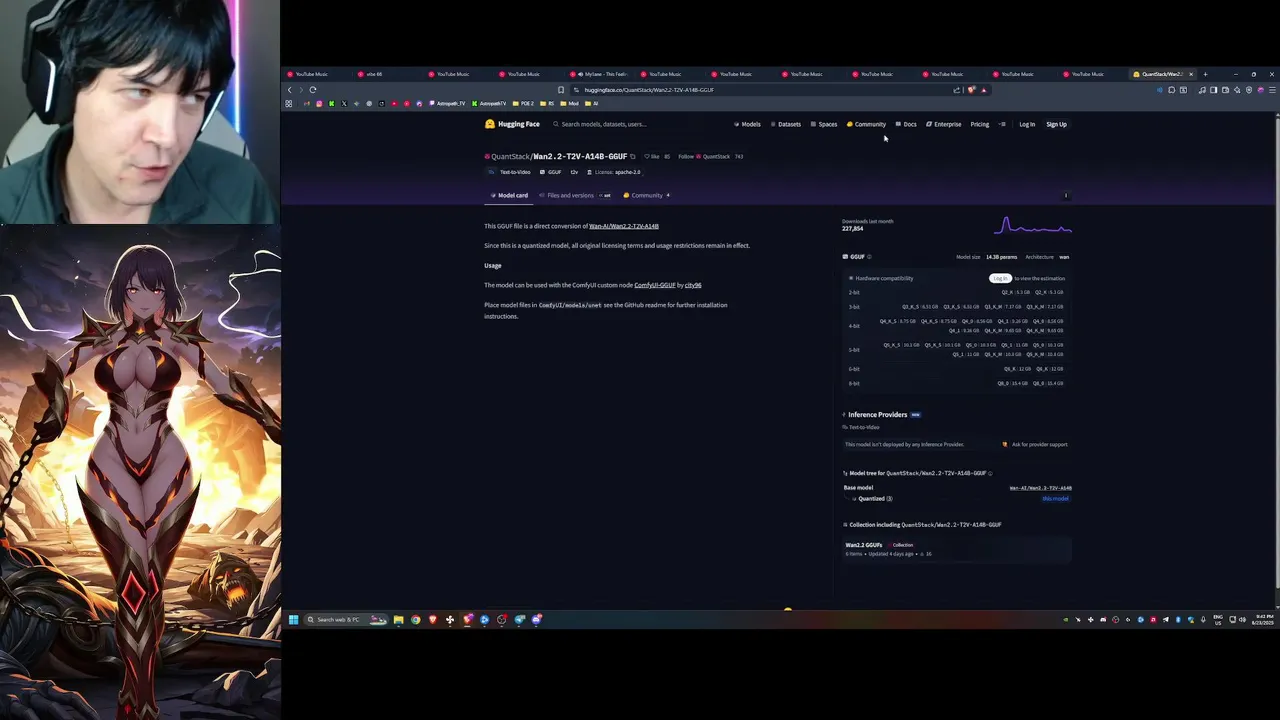Open the city96 author link
The image size is (1280, 720).
[x=692, y=285]
